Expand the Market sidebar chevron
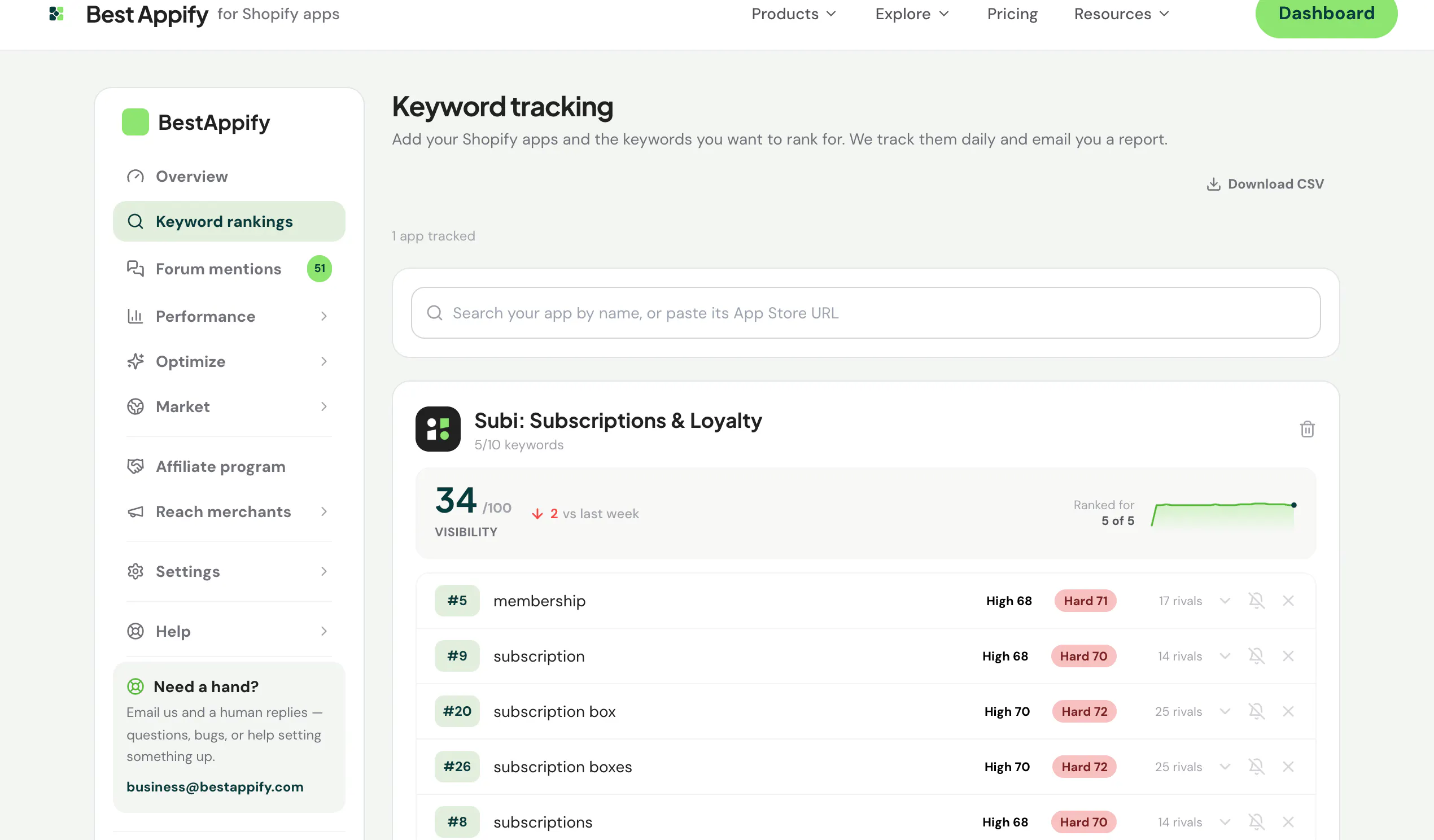 (x=324, y=406)
